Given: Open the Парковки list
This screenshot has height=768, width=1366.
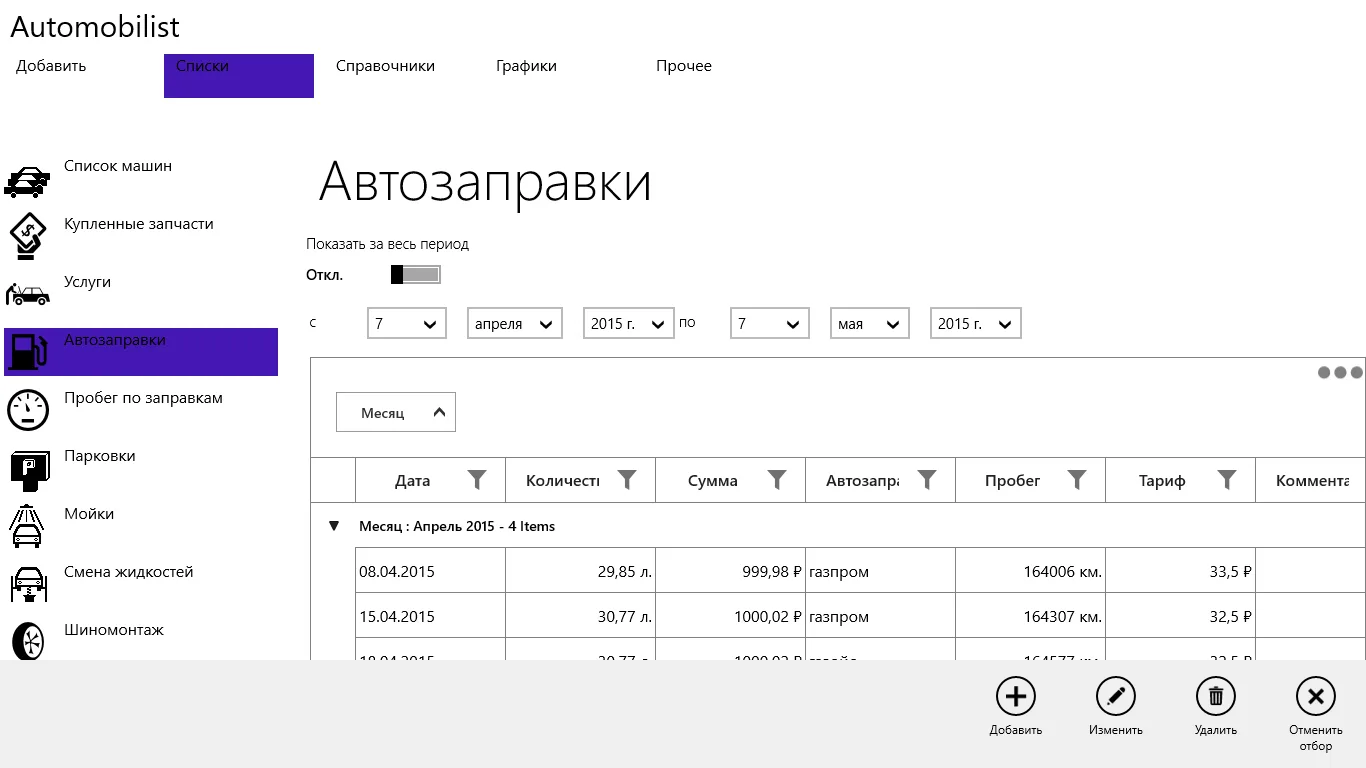Looking at the screenshot, I should point(99,456).
